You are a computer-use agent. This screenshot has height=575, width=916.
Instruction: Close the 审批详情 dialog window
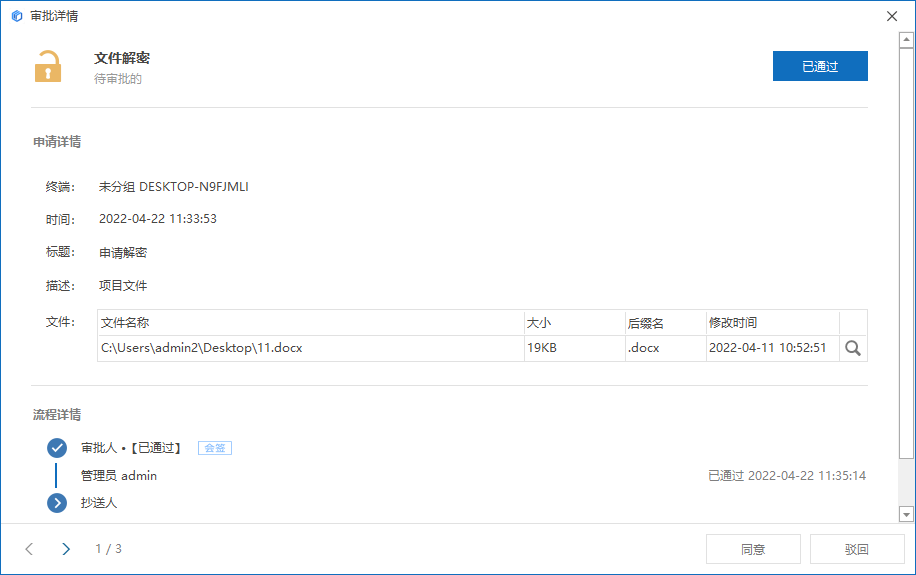point(892,16)
